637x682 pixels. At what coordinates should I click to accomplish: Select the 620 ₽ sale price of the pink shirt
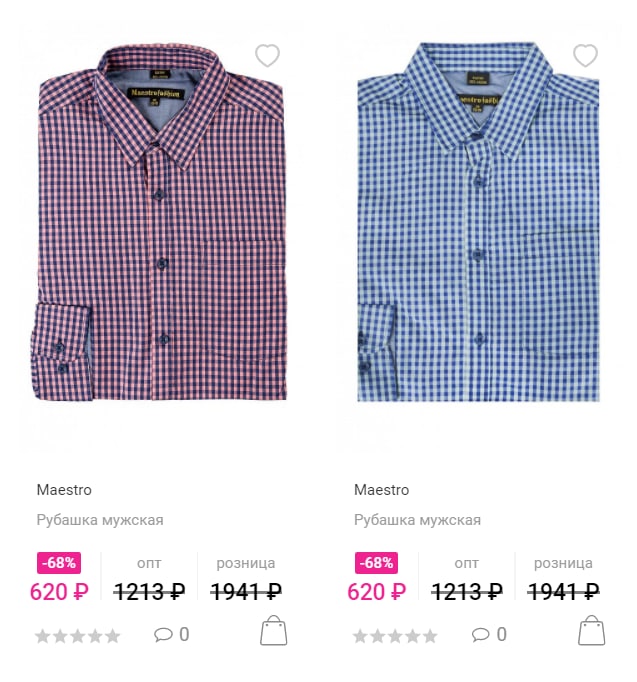59,592
